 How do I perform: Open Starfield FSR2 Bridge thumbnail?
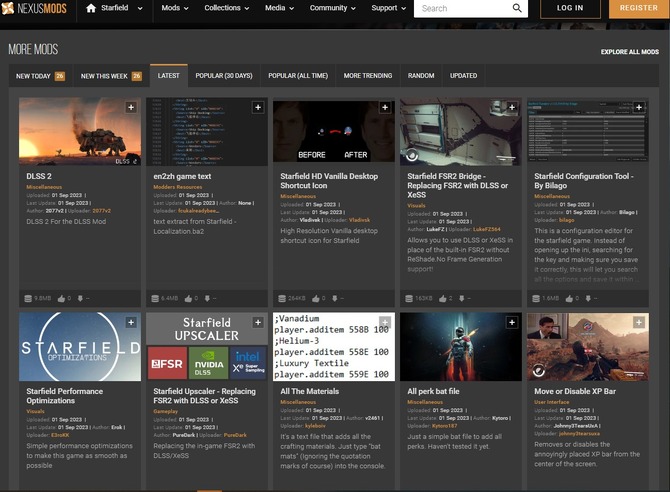click(x=461, y=132)
